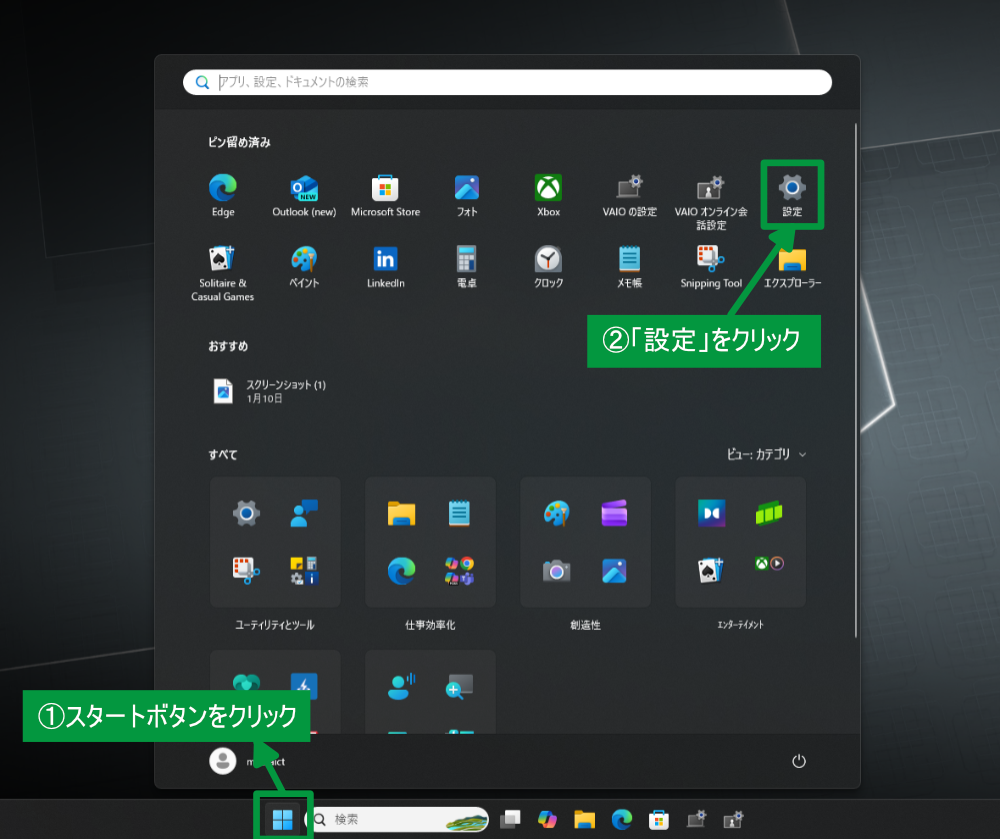Open the Xbox app
This screenshot has height=839, width=1000.
click(548, 189)
